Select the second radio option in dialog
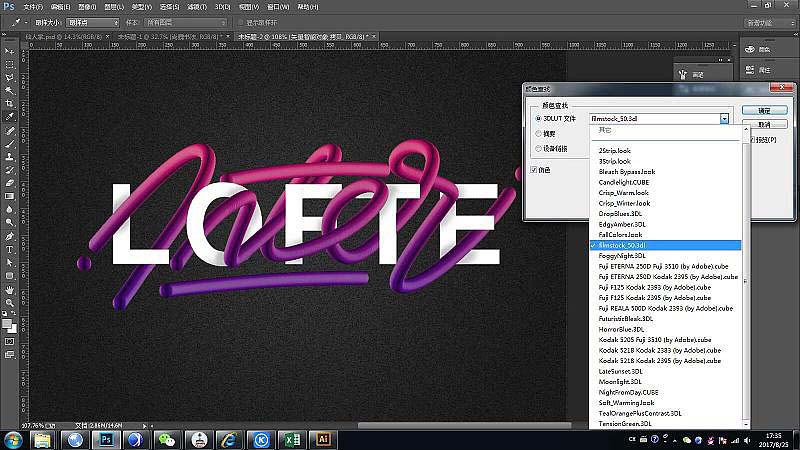The image size is (800, 450). tap(538, 134)
